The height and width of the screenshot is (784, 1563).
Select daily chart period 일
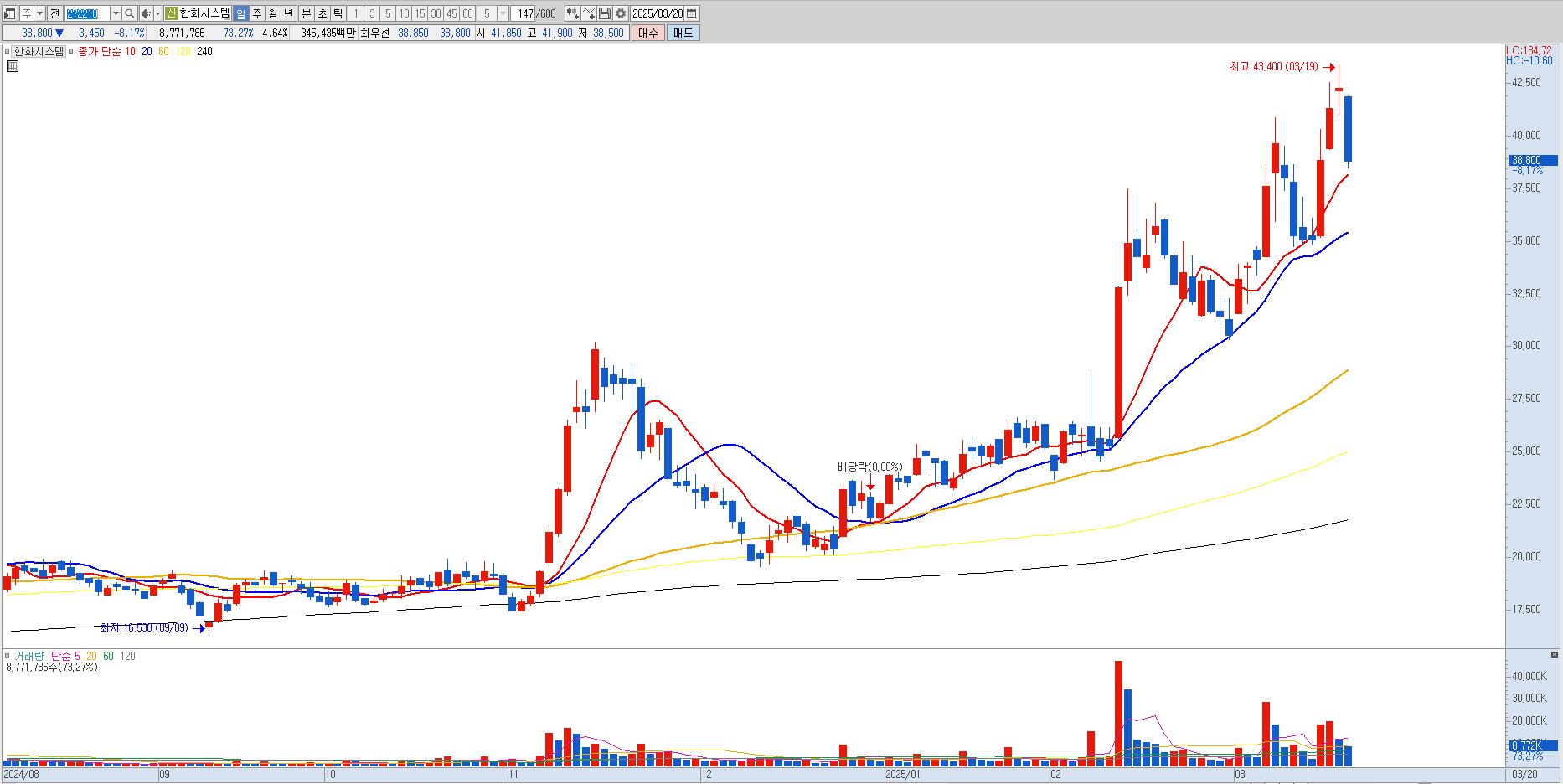point(240,13)
